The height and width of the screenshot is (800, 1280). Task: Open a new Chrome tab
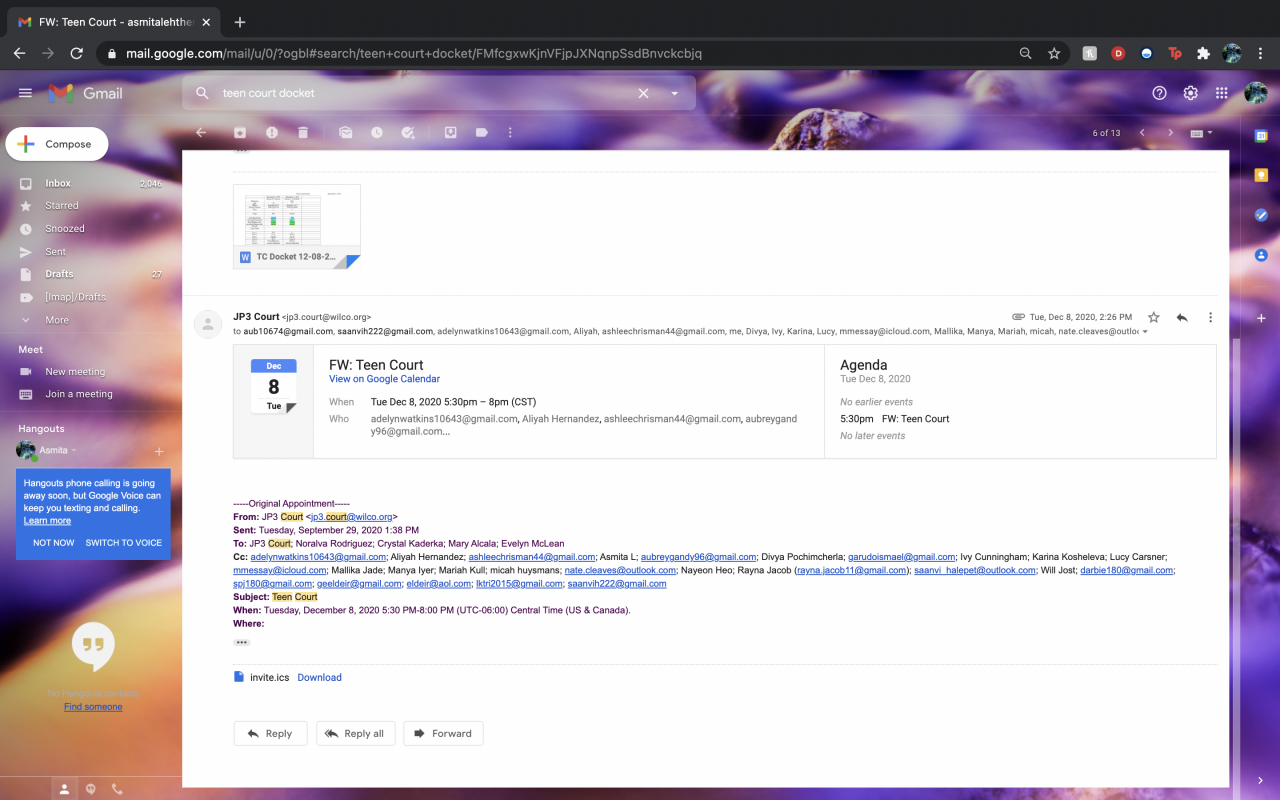click(x=240, y=22)
